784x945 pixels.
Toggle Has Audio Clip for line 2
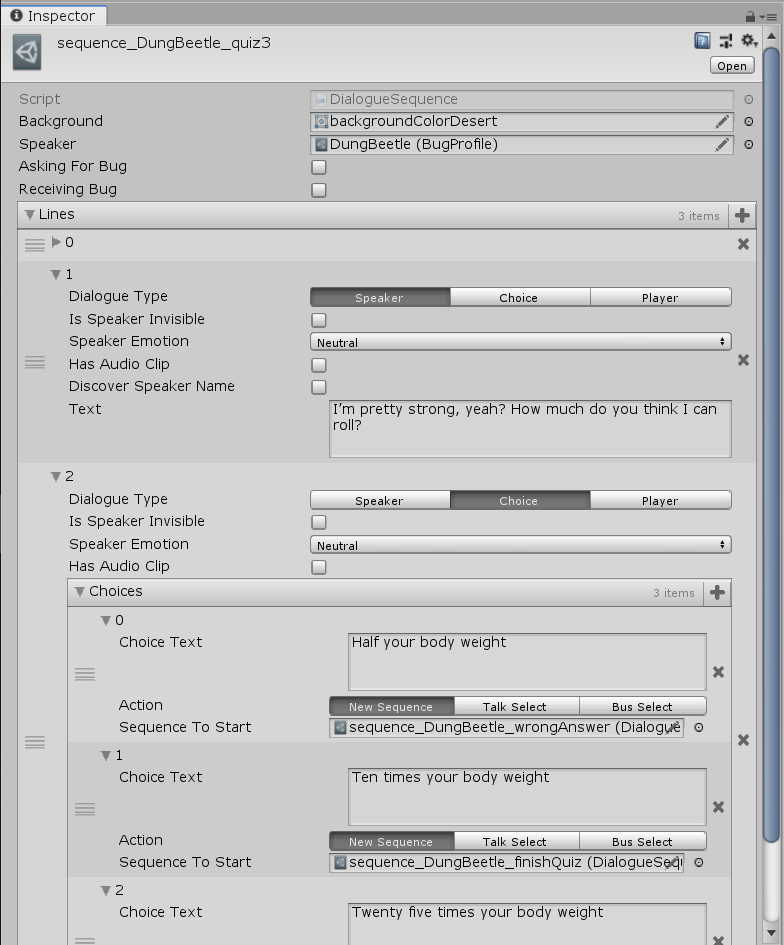[319, 567]
